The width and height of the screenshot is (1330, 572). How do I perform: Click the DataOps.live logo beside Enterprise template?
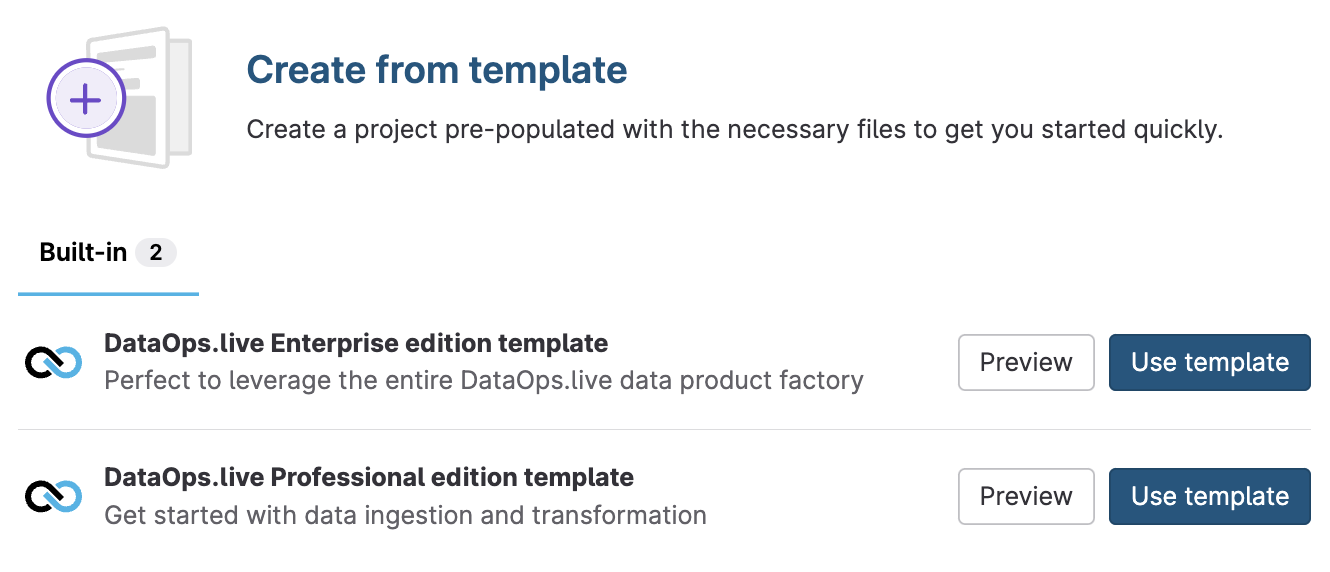(x=53, y=362)
